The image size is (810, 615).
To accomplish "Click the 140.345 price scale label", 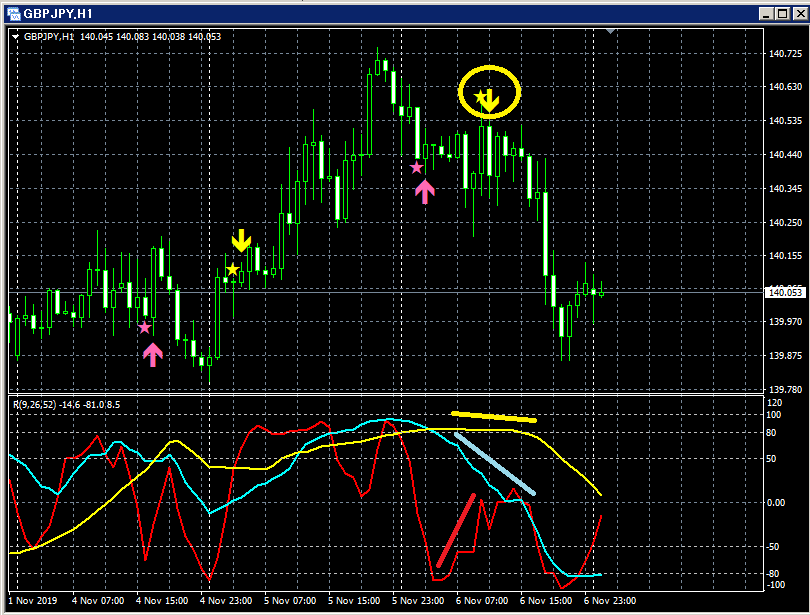I will point(785,188).
